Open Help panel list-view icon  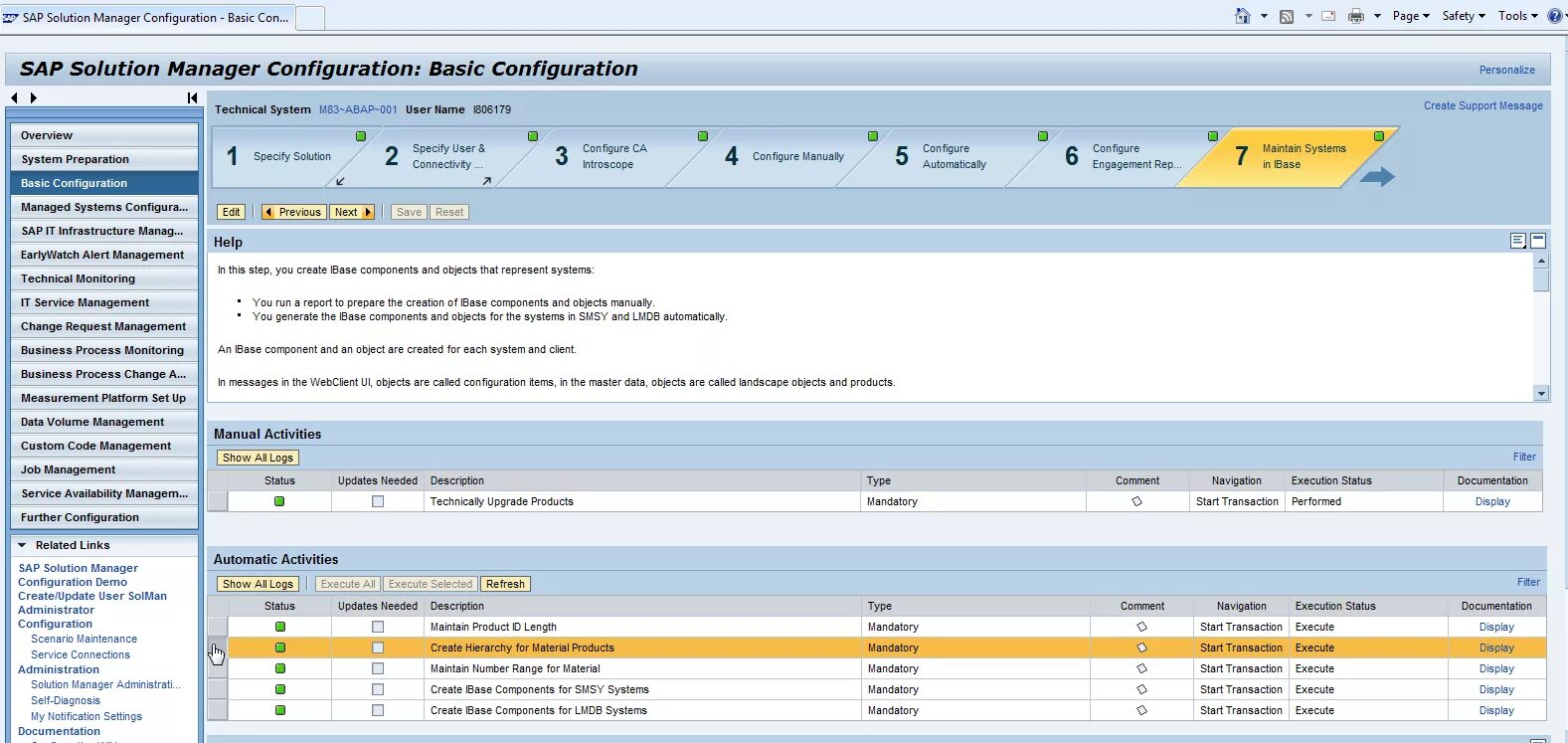[x=1518, y=241]
